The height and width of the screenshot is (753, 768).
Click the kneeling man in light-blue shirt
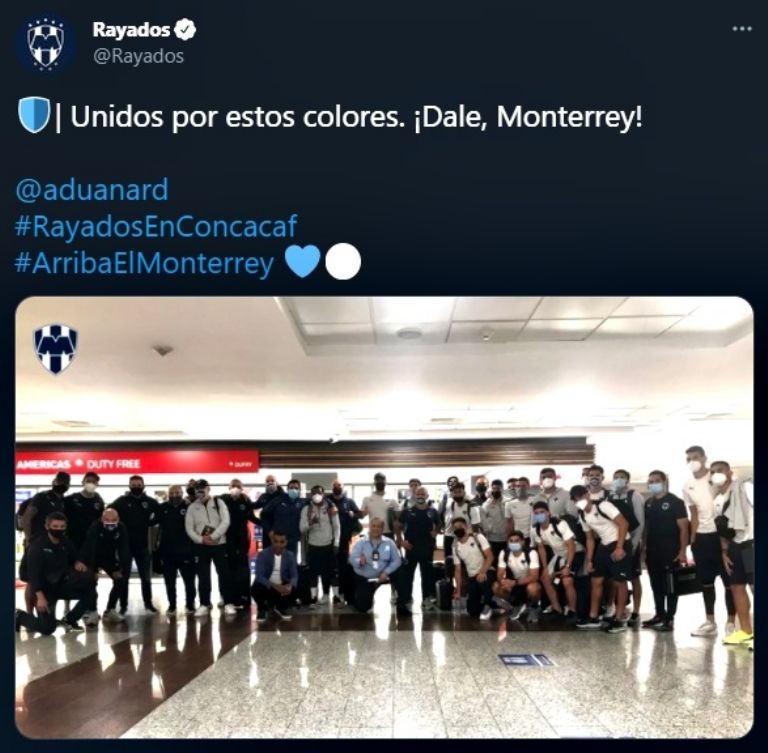coord(375,563)
